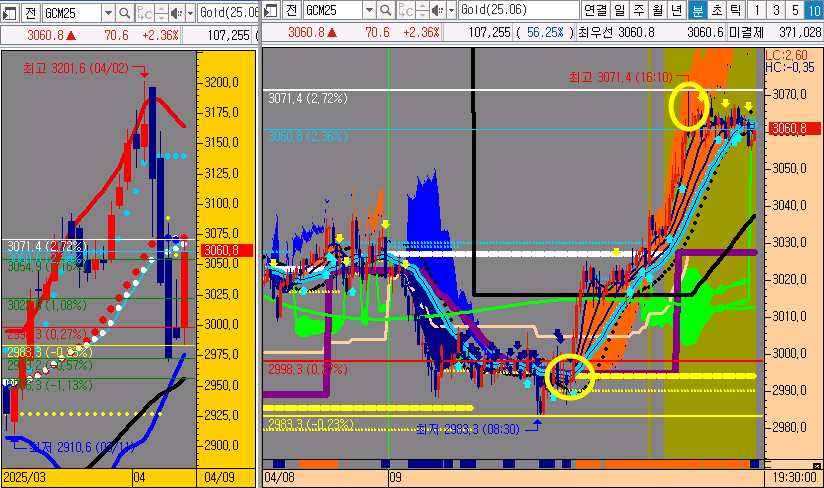
Task: Select GCM25 symbol input field in right window
Action: coord(333,10)
